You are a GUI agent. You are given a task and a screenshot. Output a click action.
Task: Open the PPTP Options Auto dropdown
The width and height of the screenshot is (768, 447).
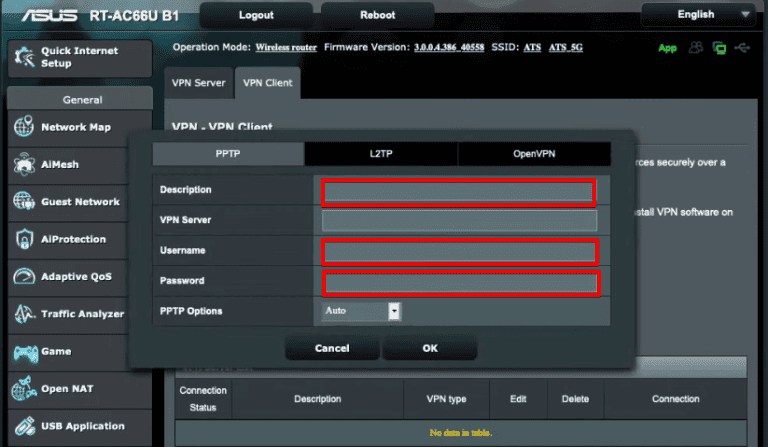[361, 311]
